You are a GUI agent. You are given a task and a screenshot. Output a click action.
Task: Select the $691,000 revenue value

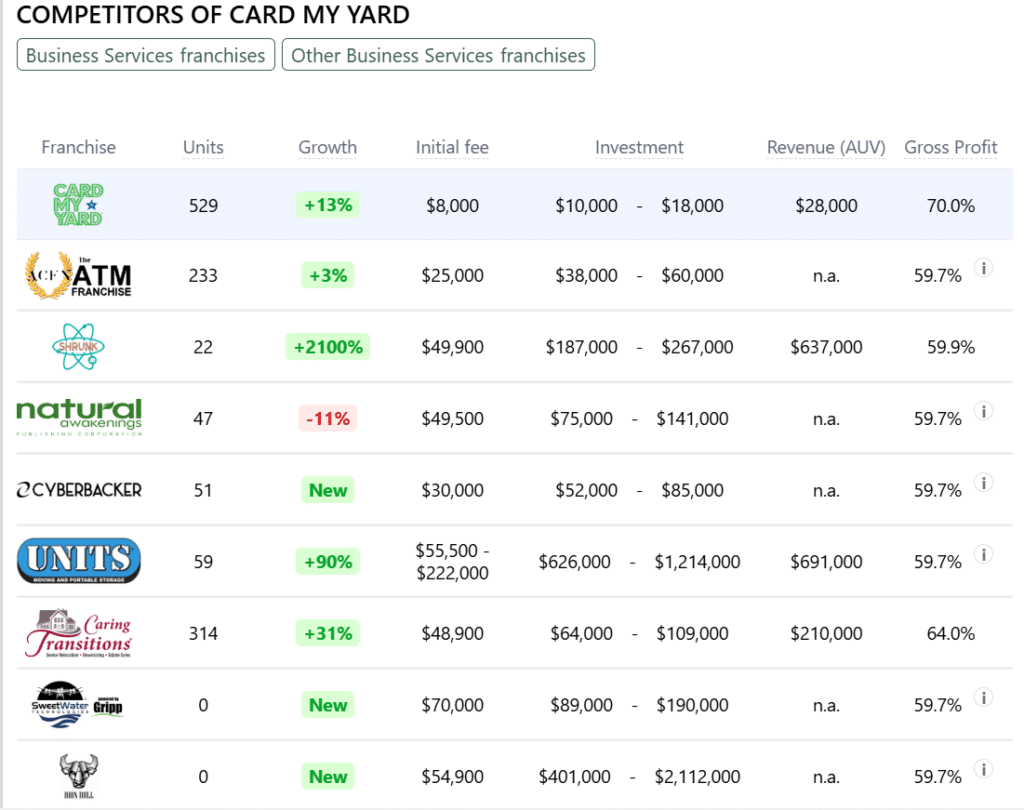(x=826, y=562)
